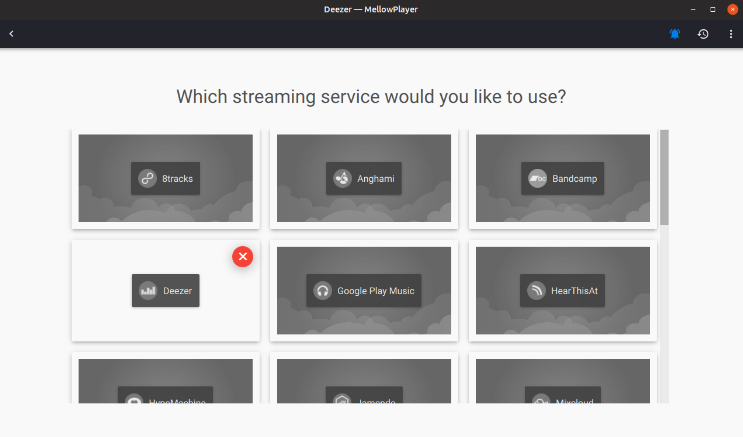Select the HearThisAt service card
Image resolution: width=743 pixels, height=437 pixels.
coord(562,291)
